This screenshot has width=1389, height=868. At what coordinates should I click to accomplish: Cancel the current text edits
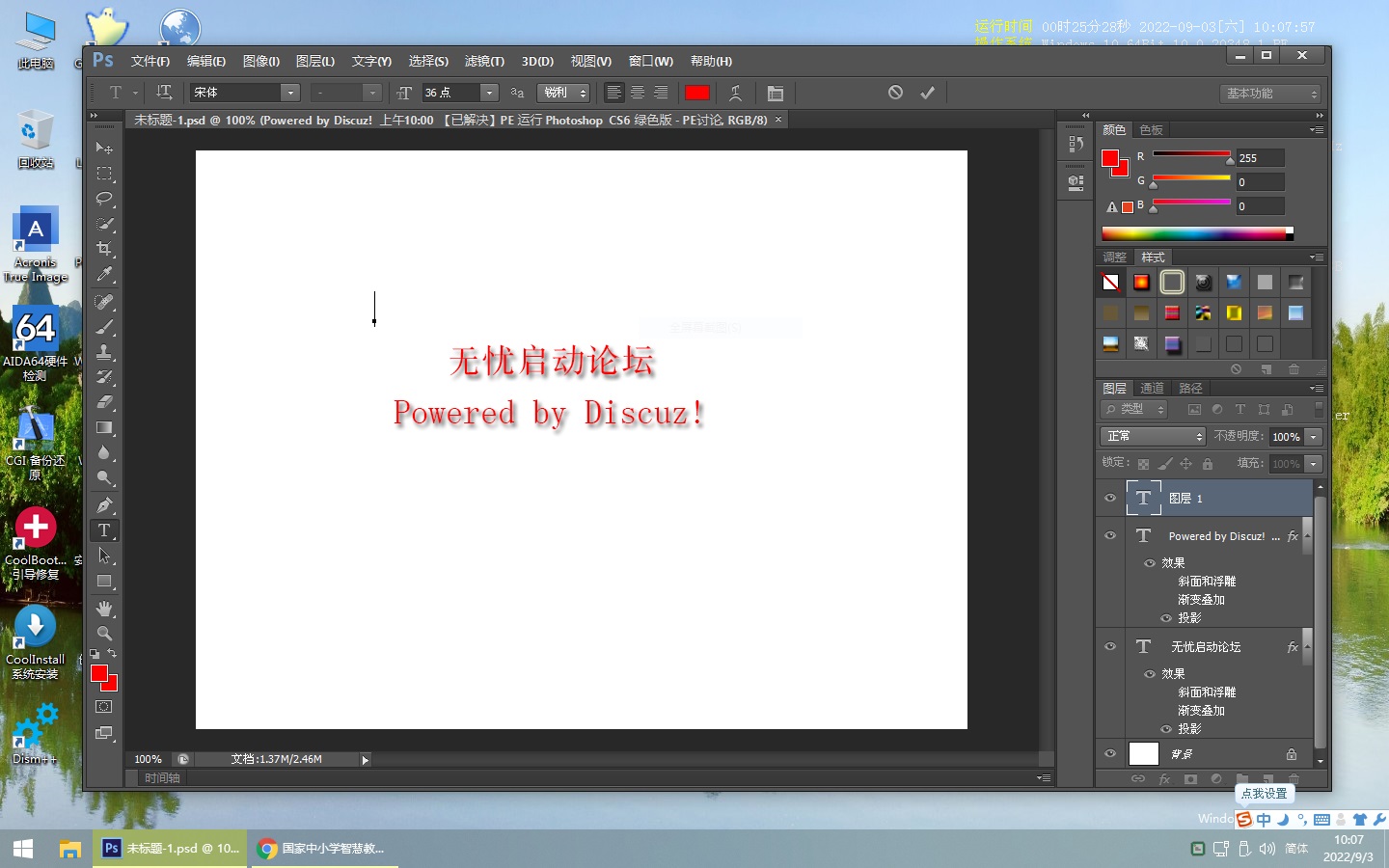click(895, 93)
